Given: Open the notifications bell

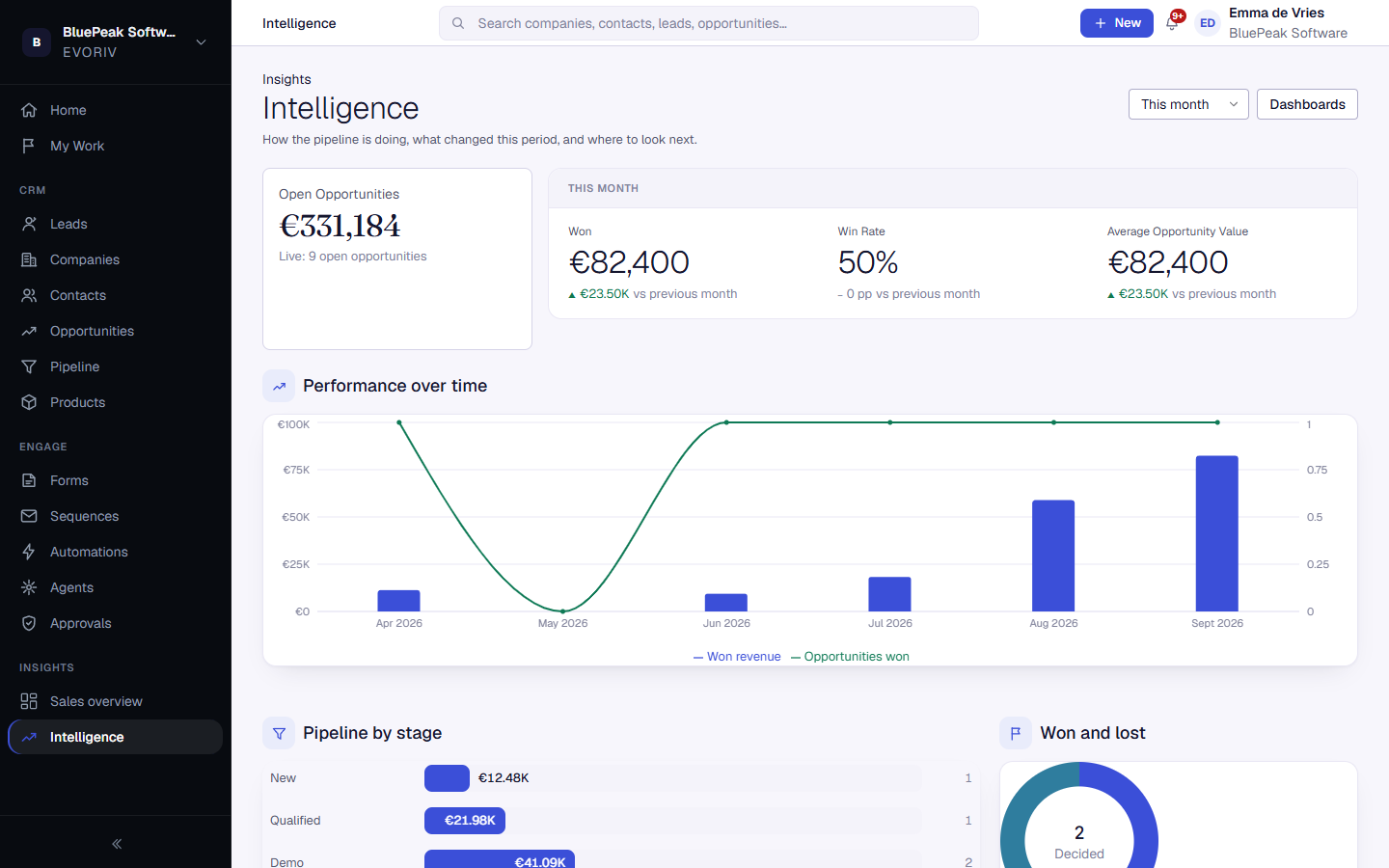Looking at the screenshot, I should point(1172,23).
